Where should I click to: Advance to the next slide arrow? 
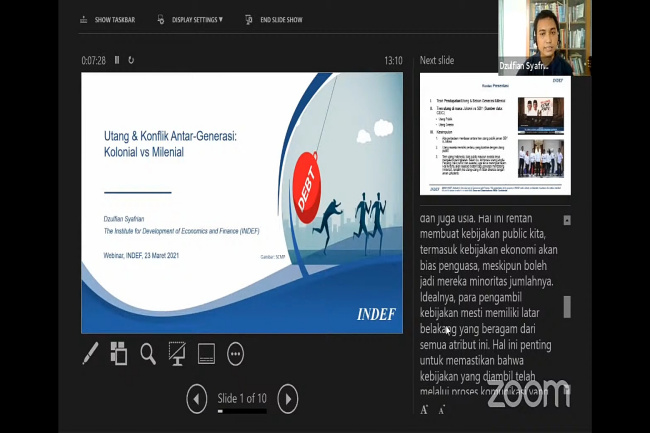[287, 399]
